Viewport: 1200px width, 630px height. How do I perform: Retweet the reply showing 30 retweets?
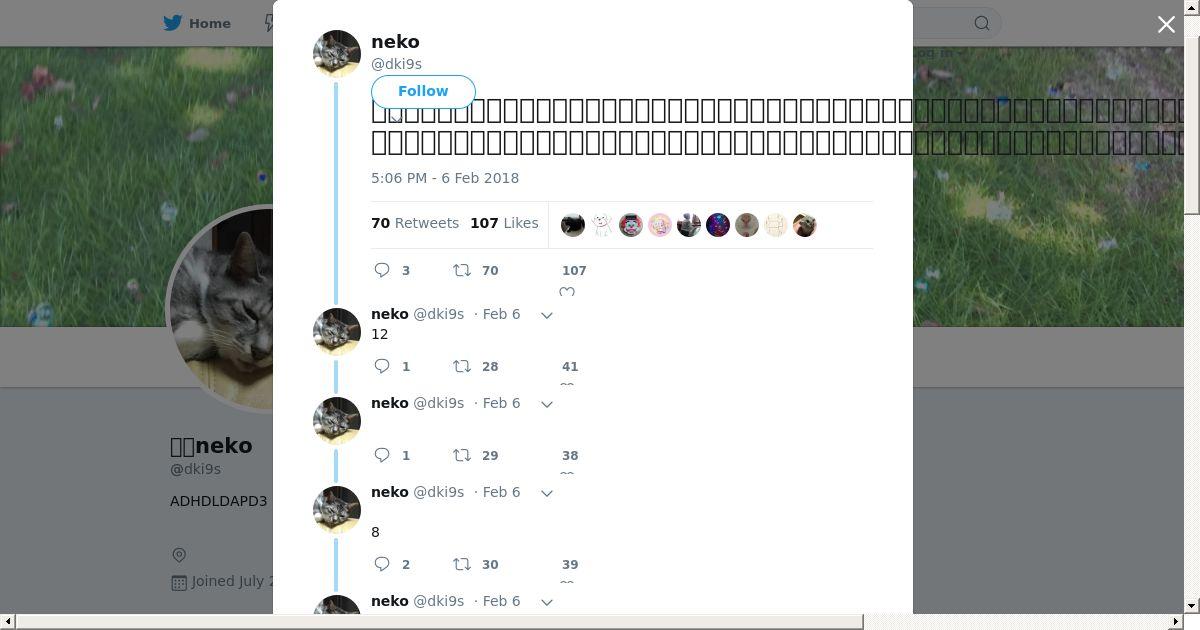pyautogui.click(x=475, y=564)
